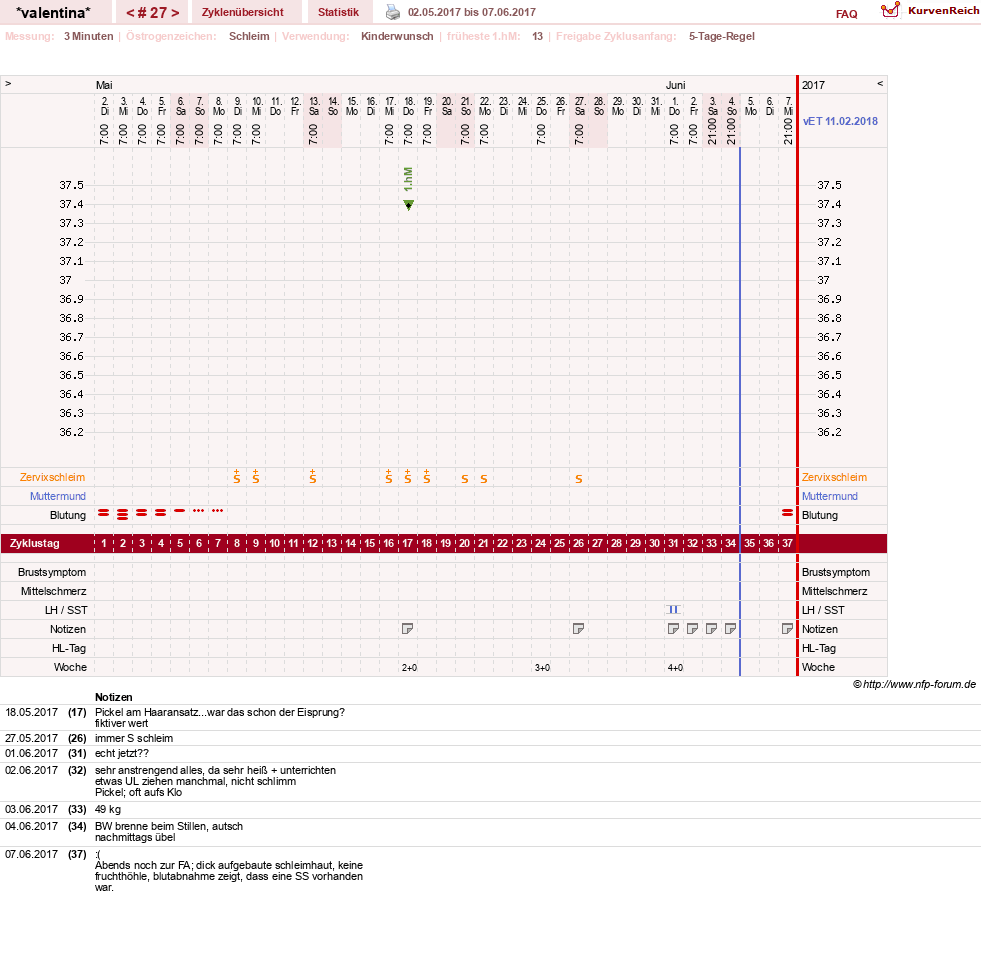981x956 pixels.
Task: Click the date range 02.05.2017 bis 07.06.2017
Action: pos(472,12)
